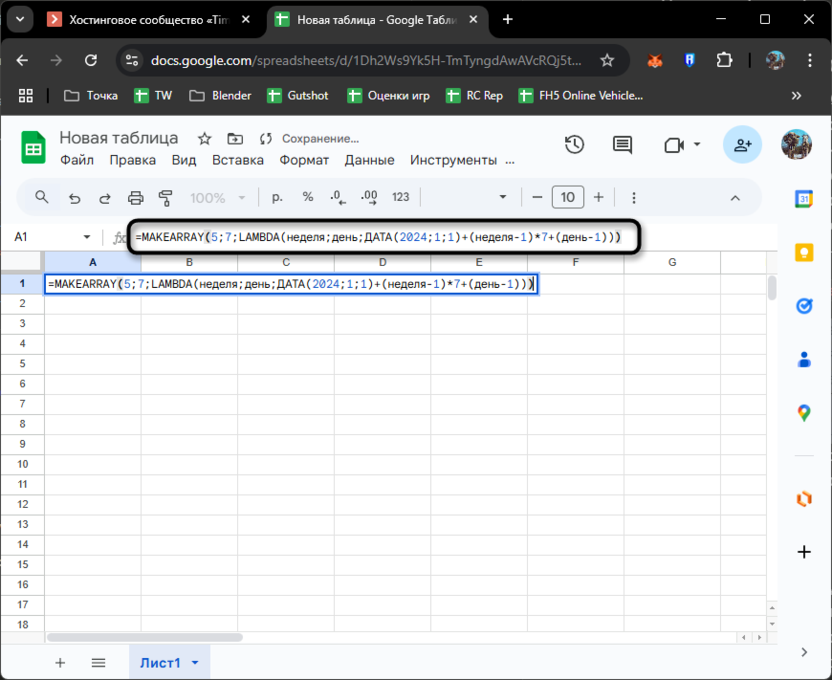Open search within the spreadsheet
The width and height of the screenshot is (832, 680).
click(41, 197)
